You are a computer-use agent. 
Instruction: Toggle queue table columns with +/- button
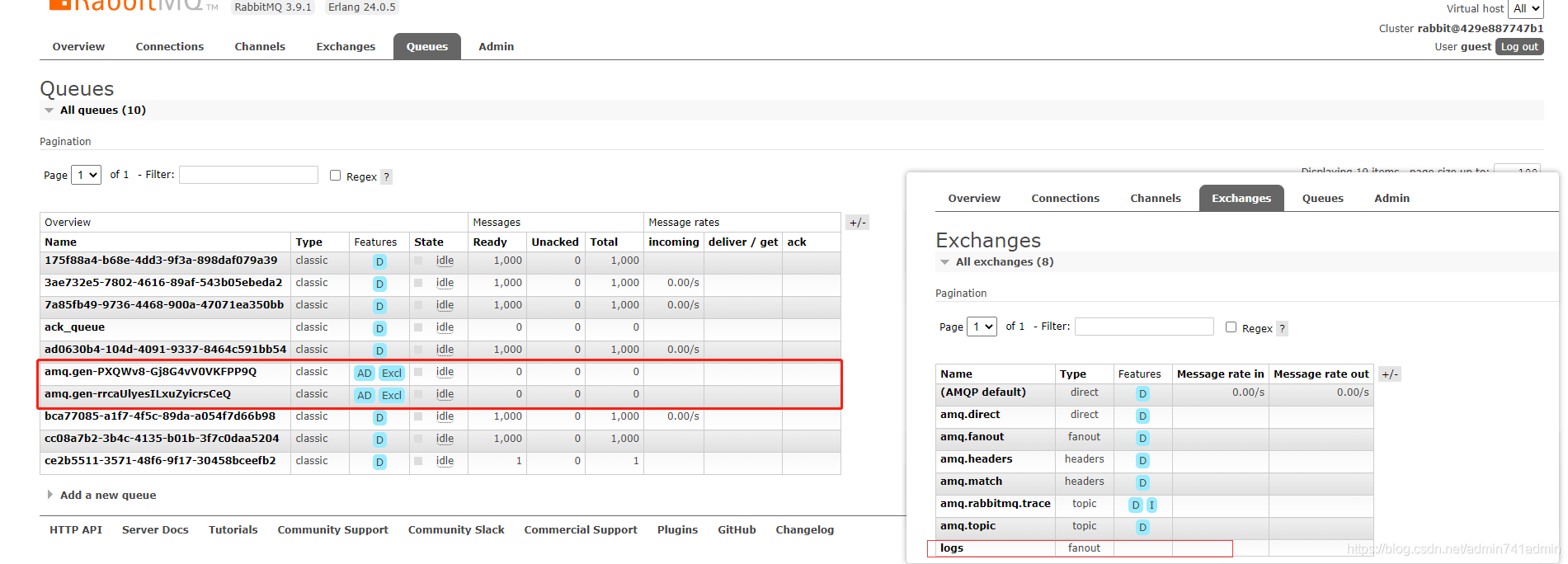click(857, 223)
